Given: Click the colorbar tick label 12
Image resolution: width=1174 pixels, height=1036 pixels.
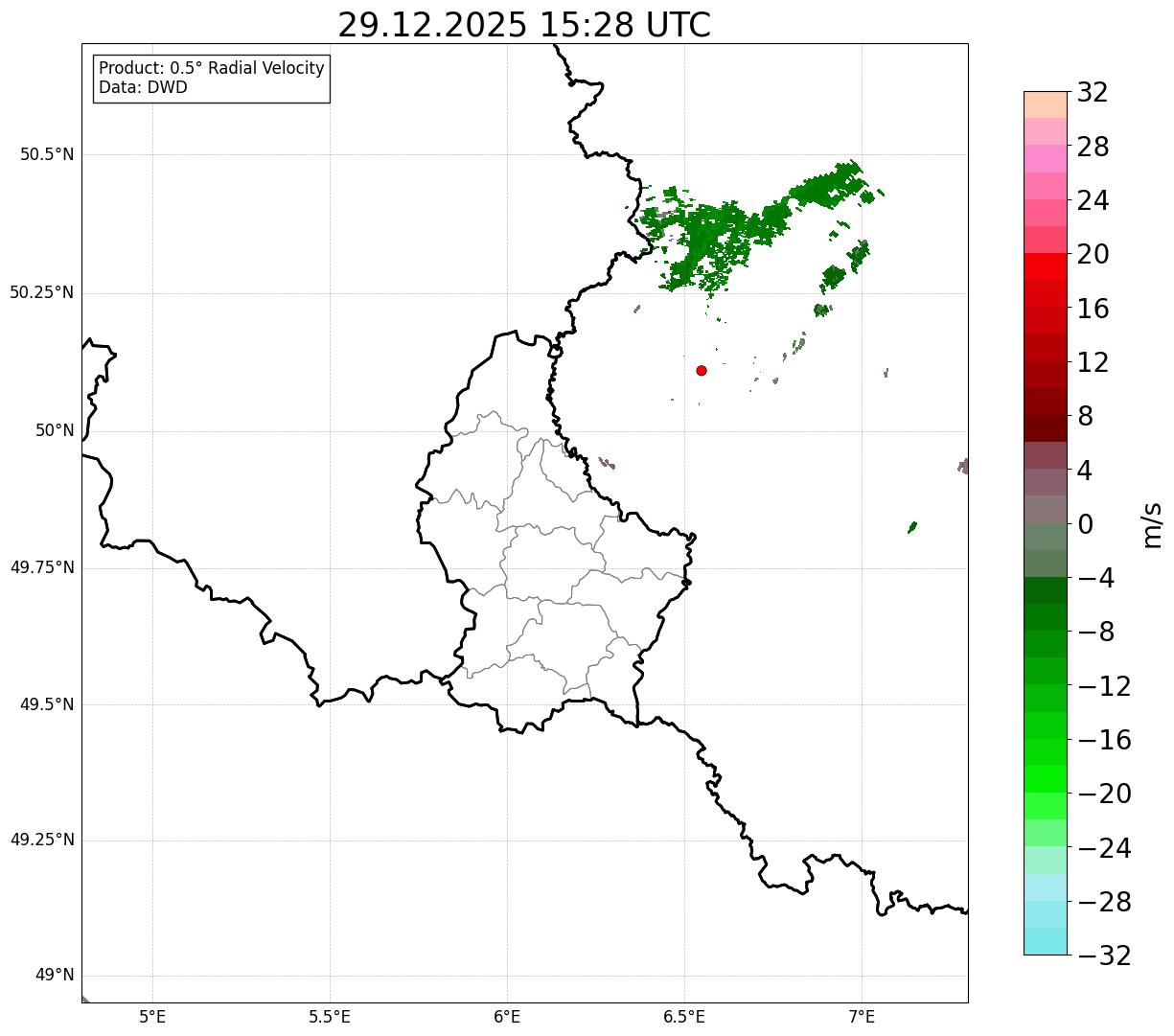Looking at the screenshot, I should (x=1093, y=362).
